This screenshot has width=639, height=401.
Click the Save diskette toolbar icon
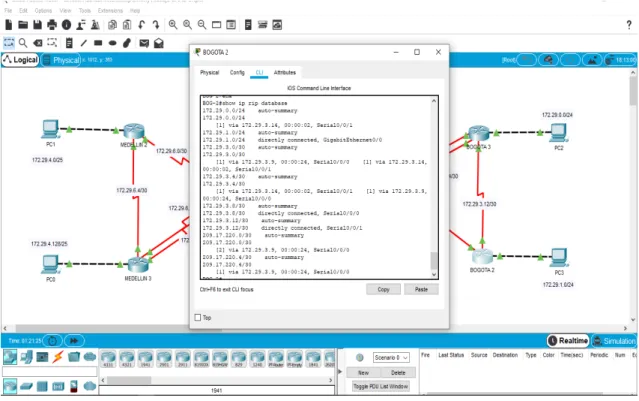click(x=37, y=25)
